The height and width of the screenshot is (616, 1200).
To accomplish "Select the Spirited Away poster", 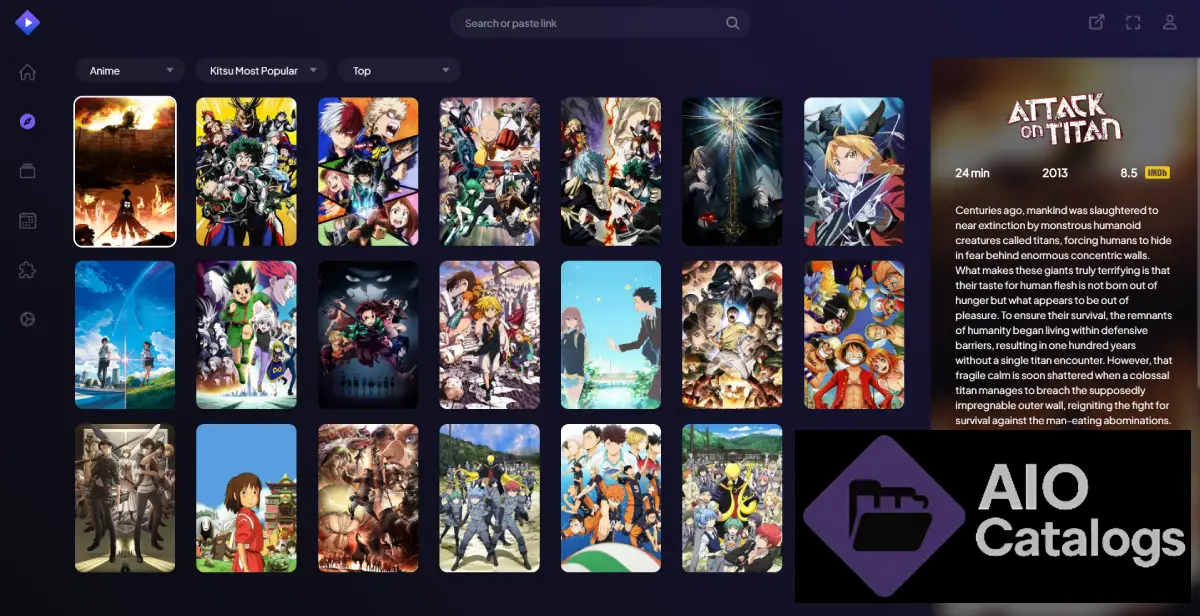I will 246,498.
